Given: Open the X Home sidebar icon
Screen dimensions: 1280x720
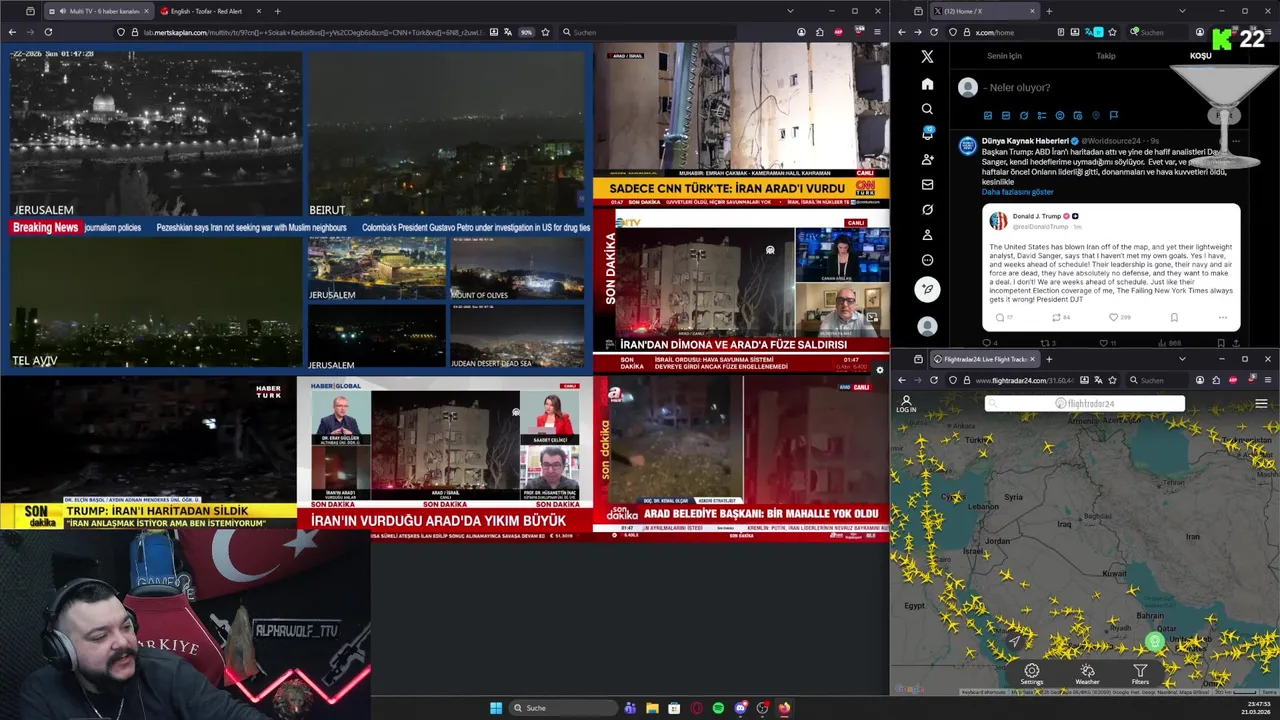Looking at the screenshot, I should (x=927, y=84).
